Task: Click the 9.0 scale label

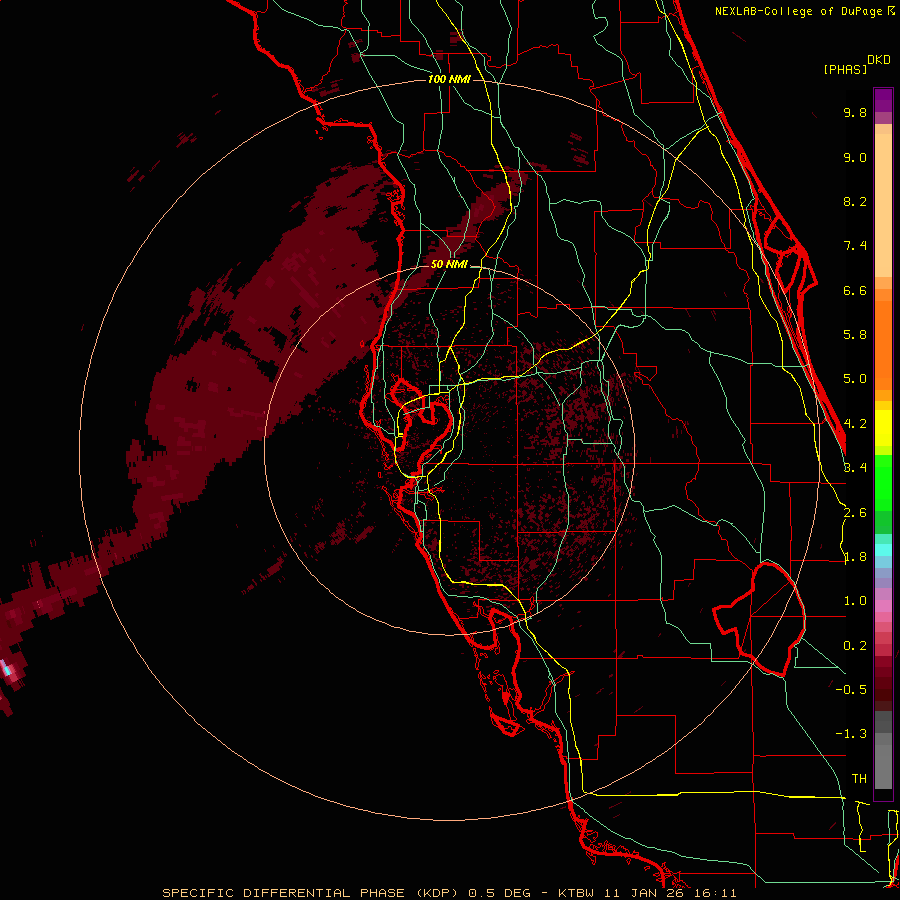Action: click(x=855, y=157)
